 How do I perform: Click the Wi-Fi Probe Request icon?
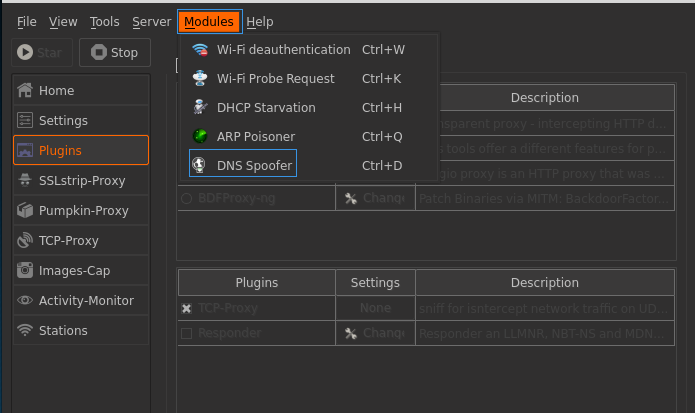(200, 79)
